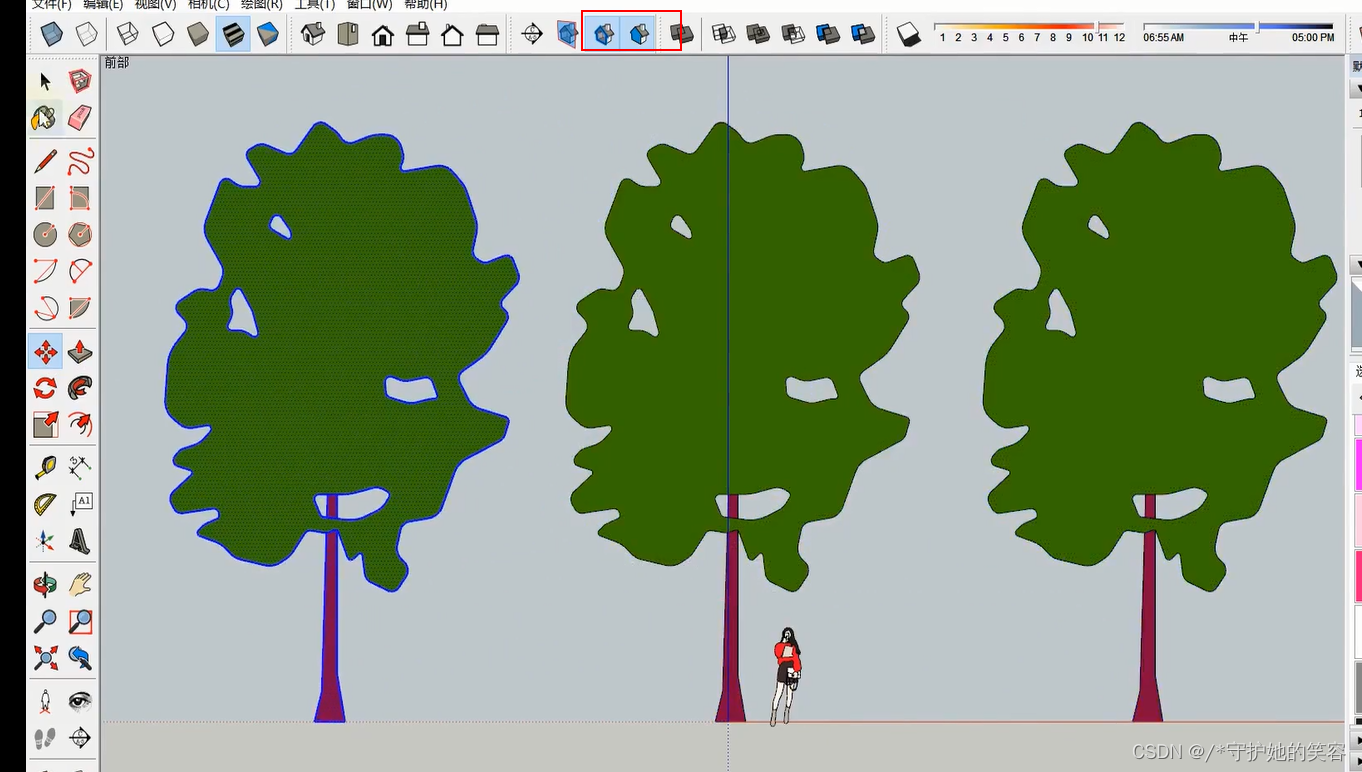Select the Polygon tool

tap(80, 234)
